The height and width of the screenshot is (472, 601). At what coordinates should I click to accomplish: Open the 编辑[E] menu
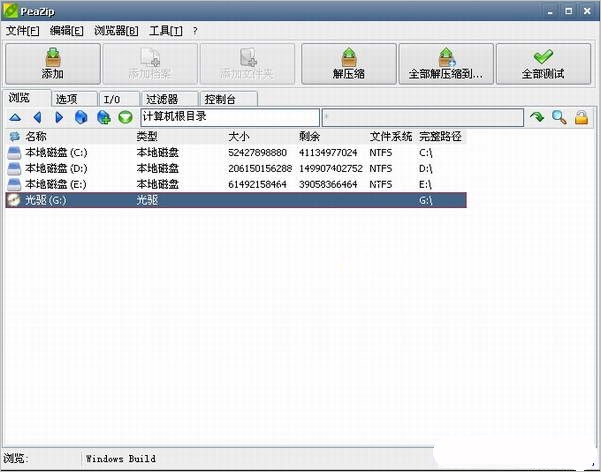(x=67, y=31)
